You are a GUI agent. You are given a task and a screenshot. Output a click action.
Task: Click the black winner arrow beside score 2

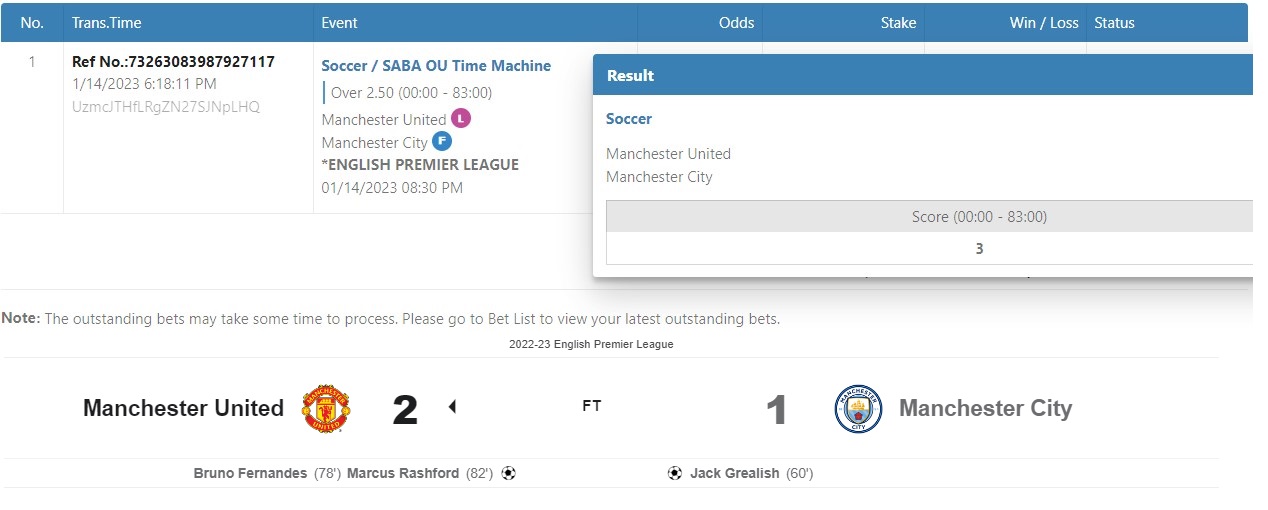click(452, 407)
